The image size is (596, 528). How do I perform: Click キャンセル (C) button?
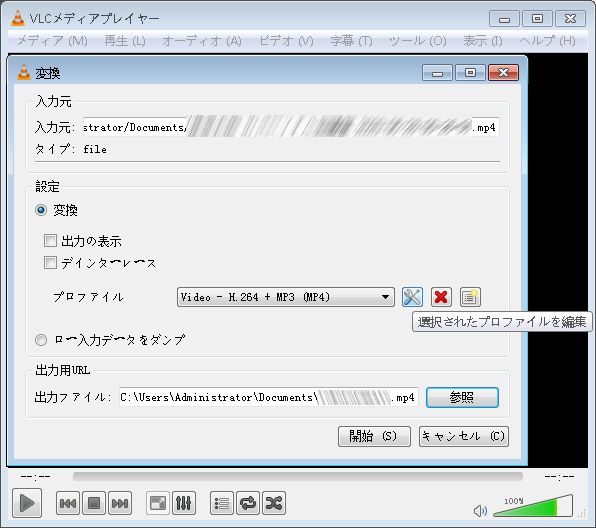click(x=464, y=436)
